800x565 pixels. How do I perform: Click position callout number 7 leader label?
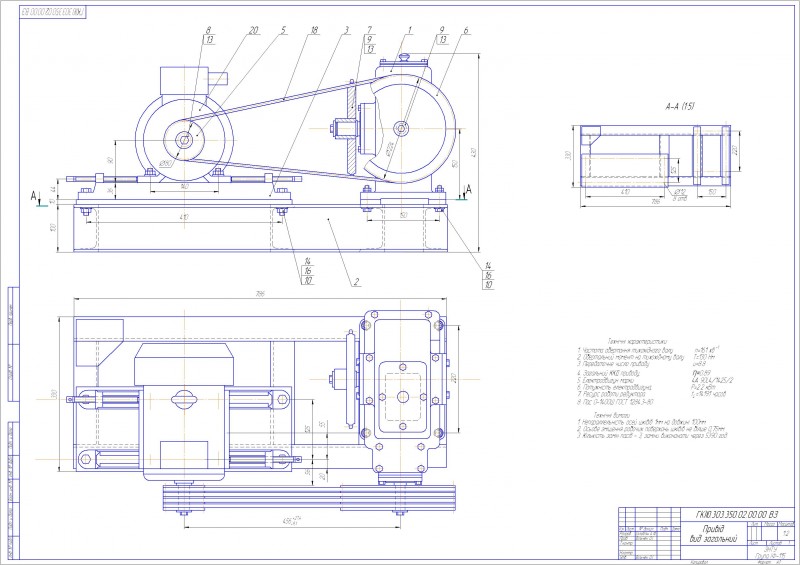click(369, 30)
